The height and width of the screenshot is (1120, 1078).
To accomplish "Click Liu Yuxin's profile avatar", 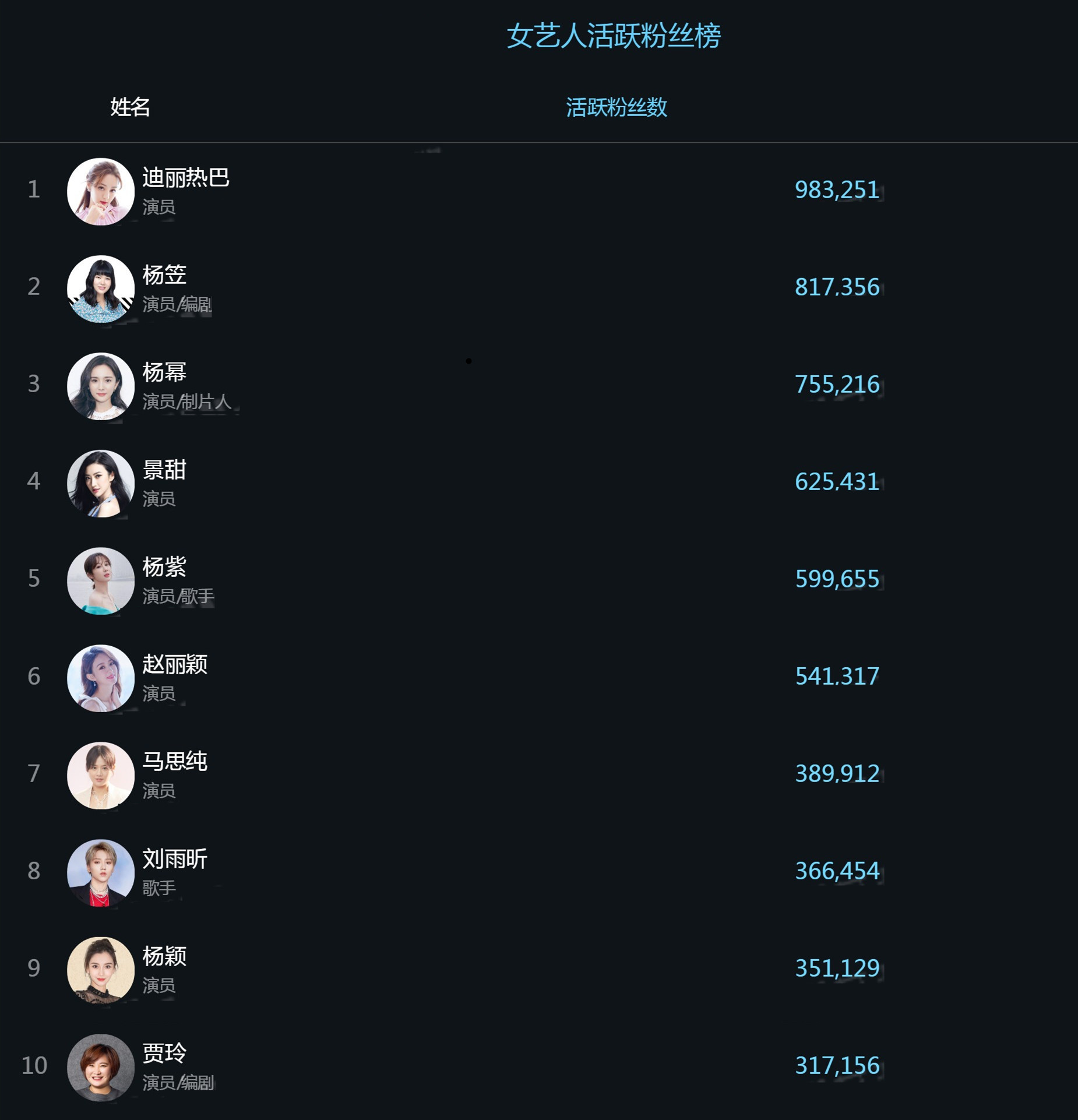I will [x=102, y=872].
